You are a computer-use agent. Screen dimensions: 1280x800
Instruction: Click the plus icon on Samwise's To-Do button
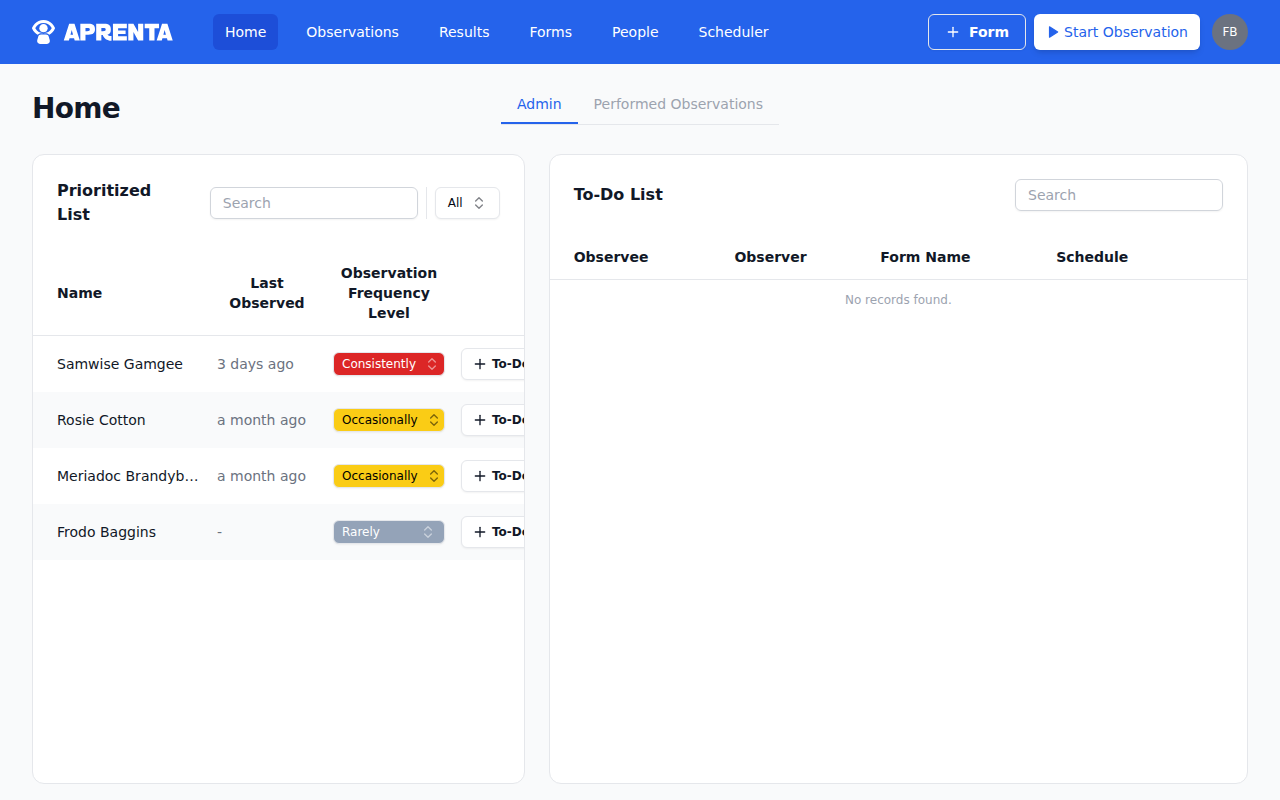click(477, 364)
